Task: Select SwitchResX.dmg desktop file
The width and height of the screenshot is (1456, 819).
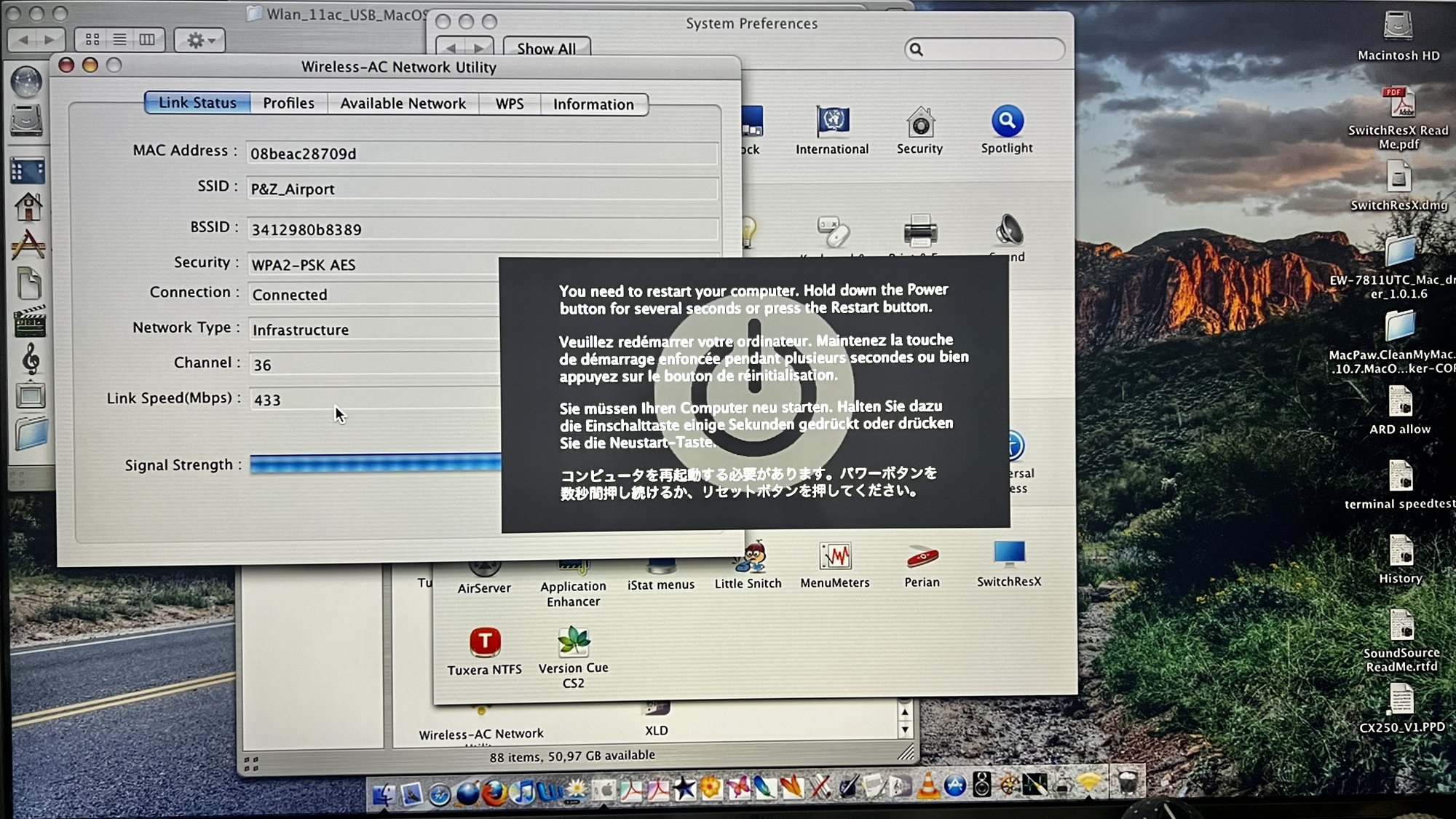Action: tap(1398, 186)
